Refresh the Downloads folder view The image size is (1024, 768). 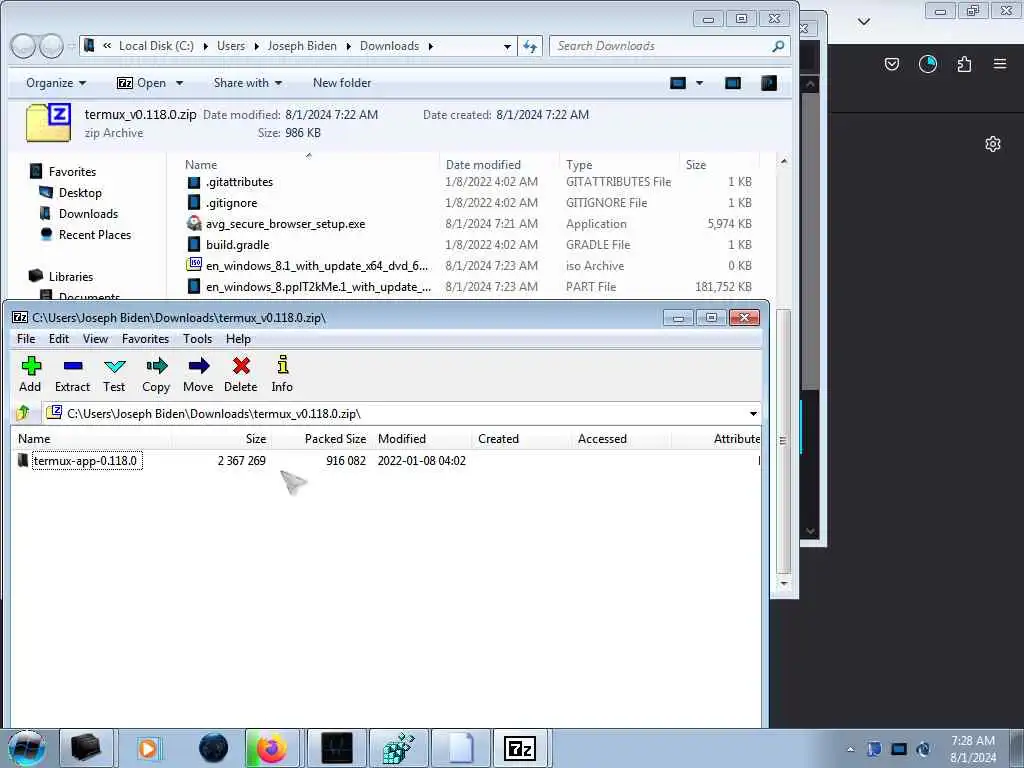(530, 46)
